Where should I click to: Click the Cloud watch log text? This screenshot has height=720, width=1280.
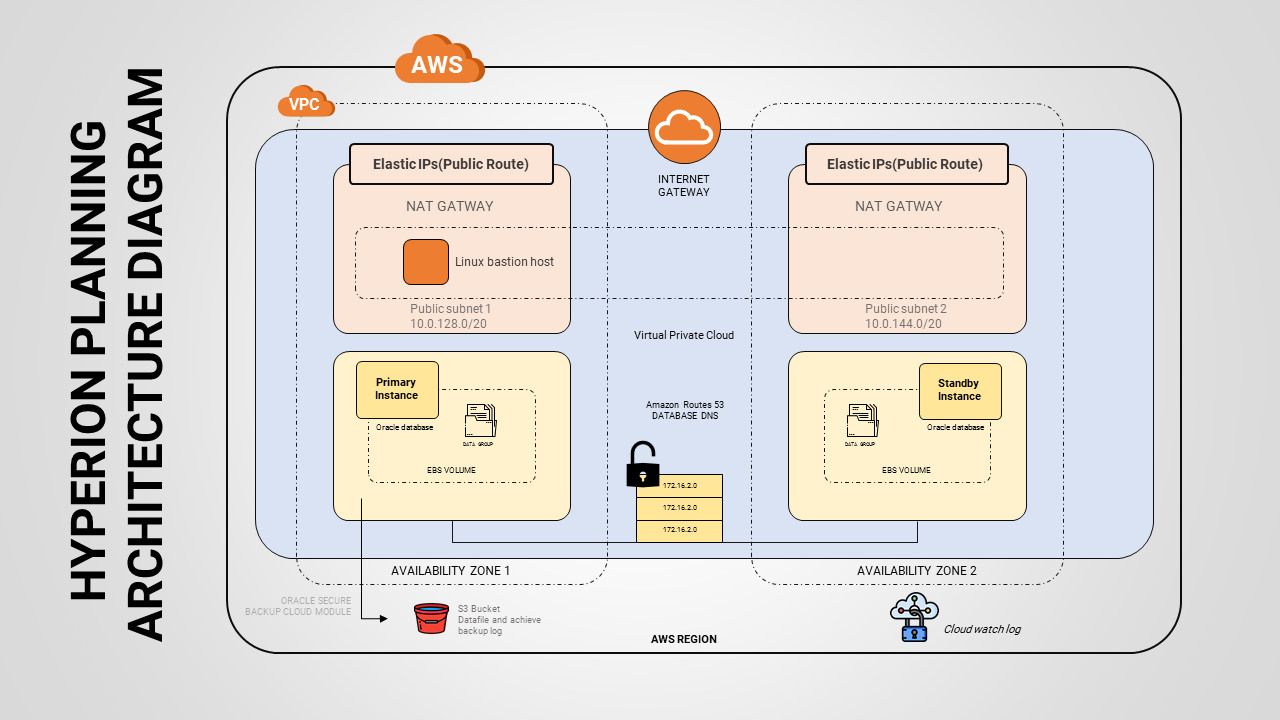pos(982,630)
